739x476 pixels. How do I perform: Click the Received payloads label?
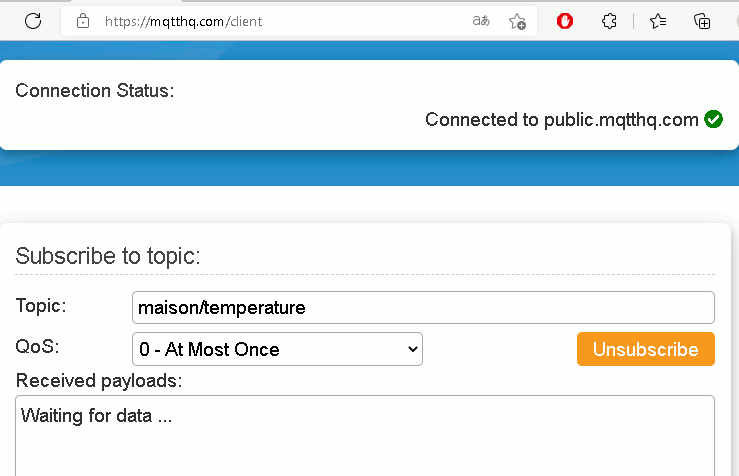click(99, 381)
